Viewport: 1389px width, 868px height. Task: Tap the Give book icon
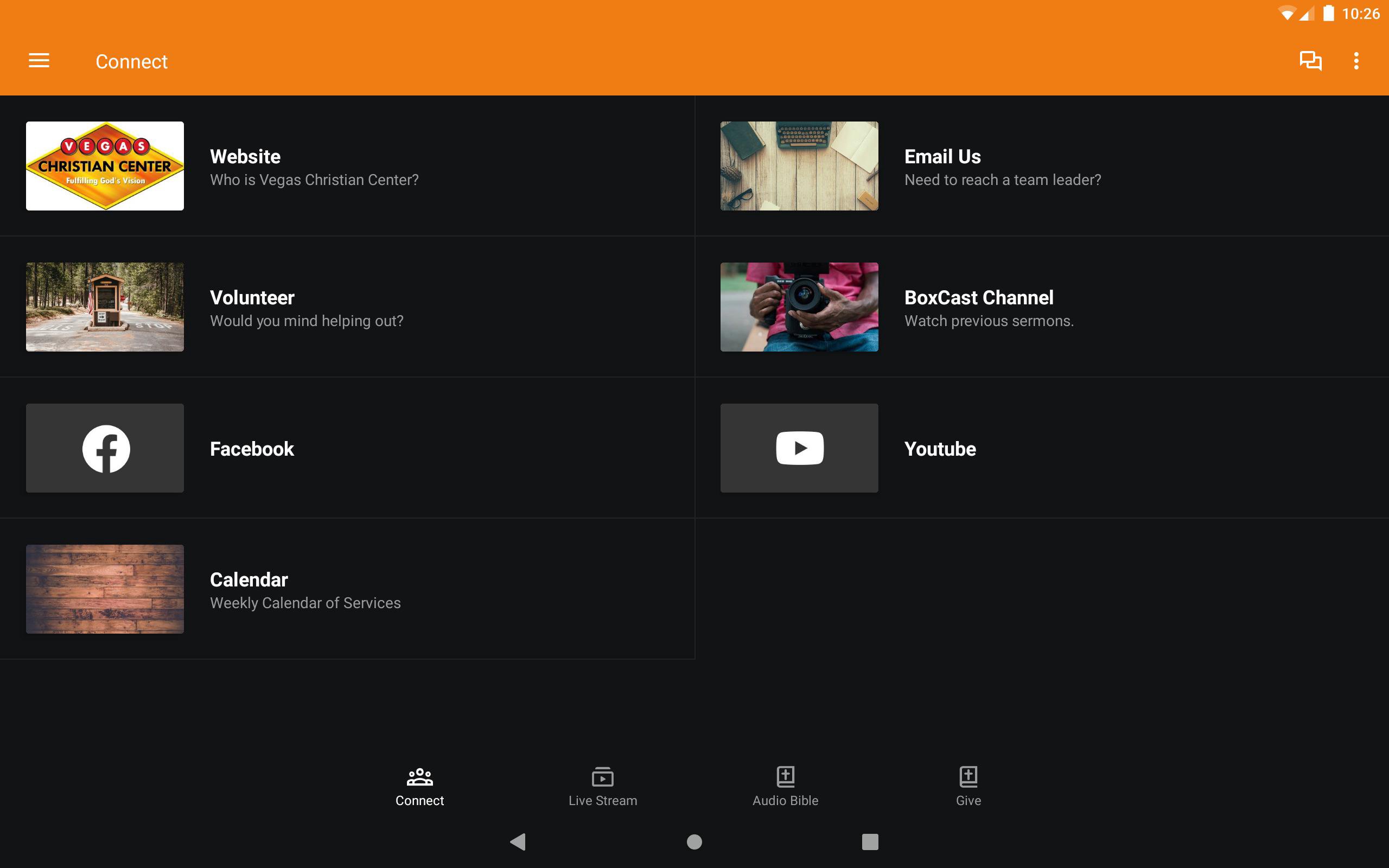969,777
